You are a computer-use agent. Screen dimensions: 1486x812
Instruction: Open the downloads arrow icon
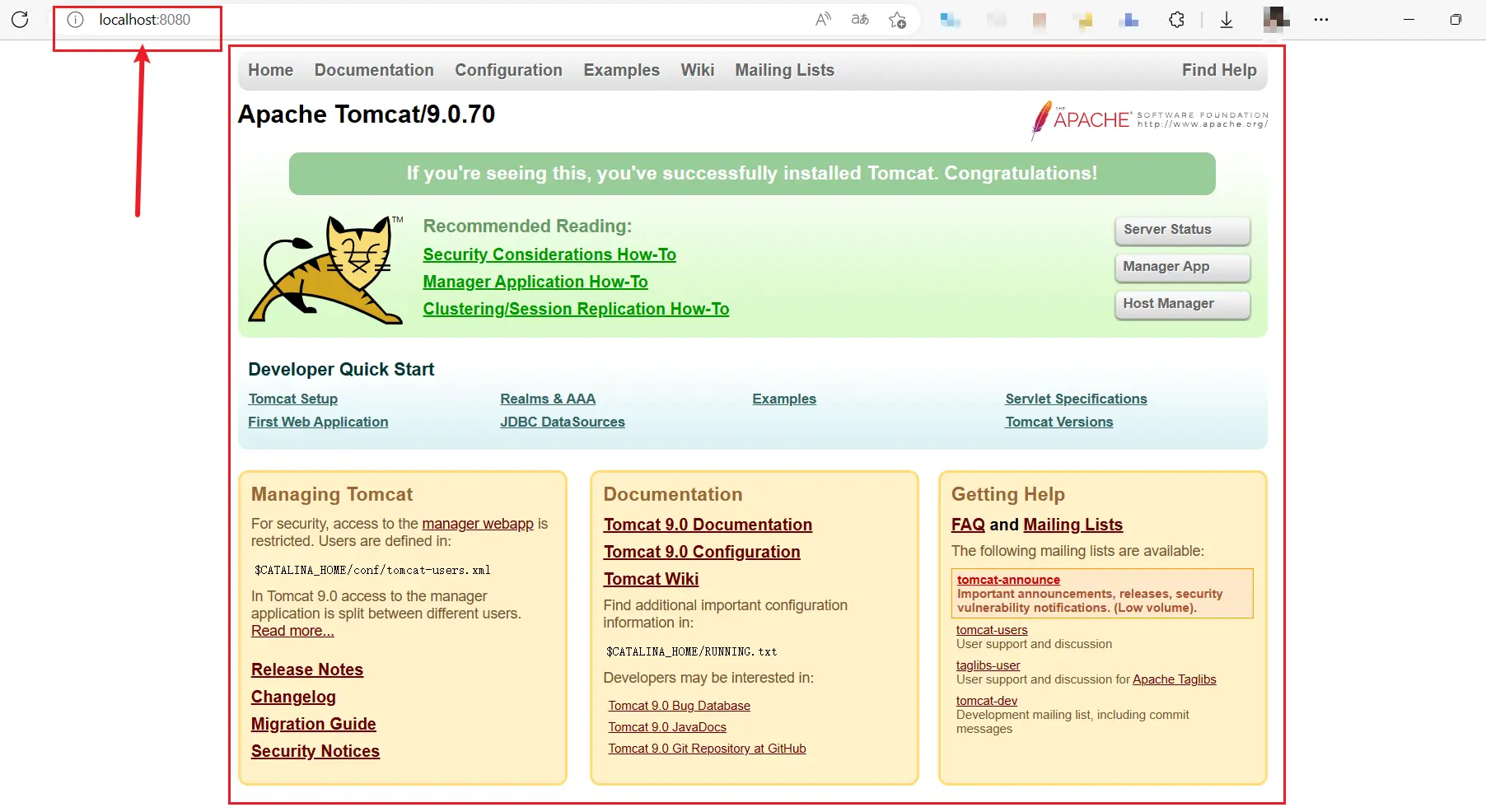click(x=1227, y=20)
